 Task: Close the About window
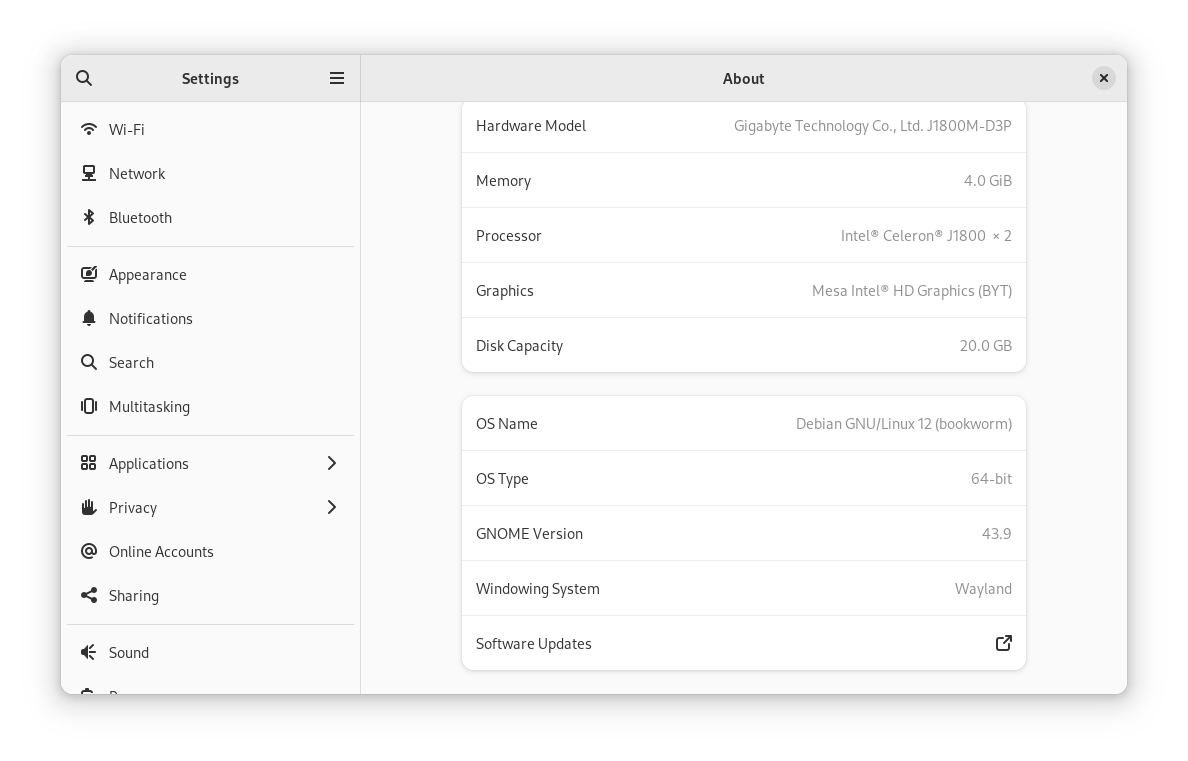coord(1103,78)
